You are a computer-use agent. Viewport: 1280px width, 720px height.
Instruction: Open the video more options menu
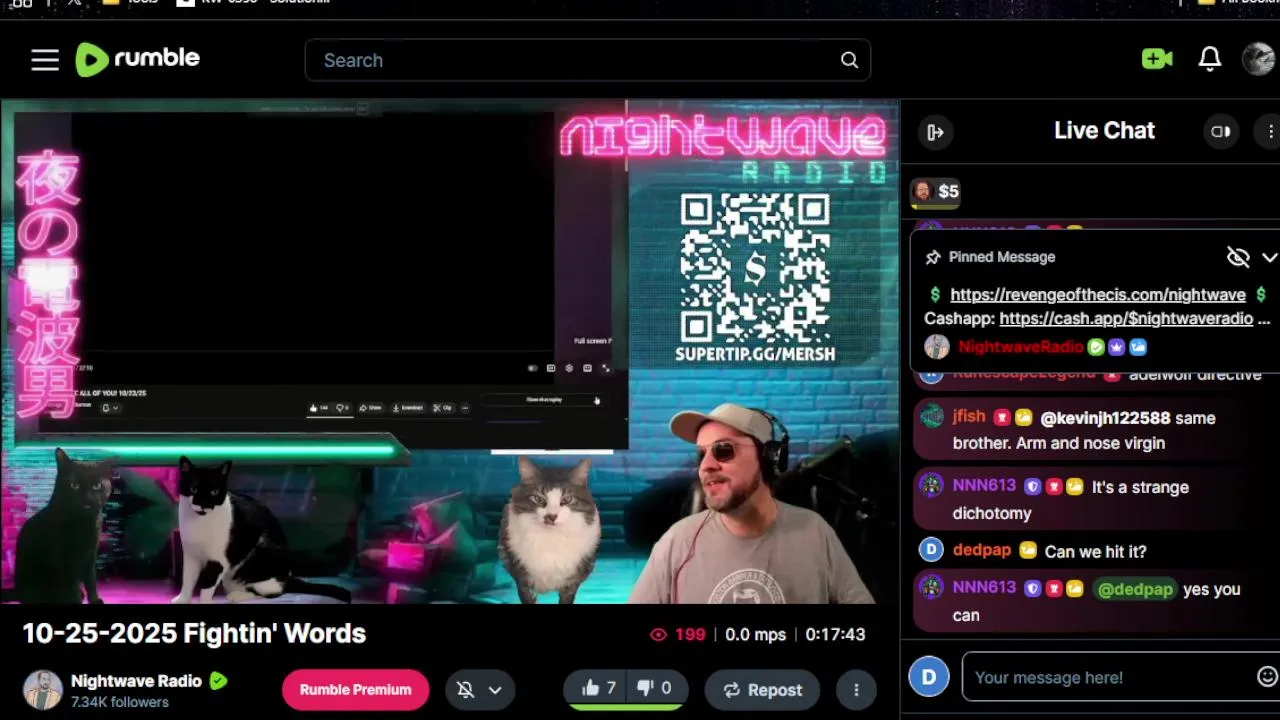click(856, 689)
